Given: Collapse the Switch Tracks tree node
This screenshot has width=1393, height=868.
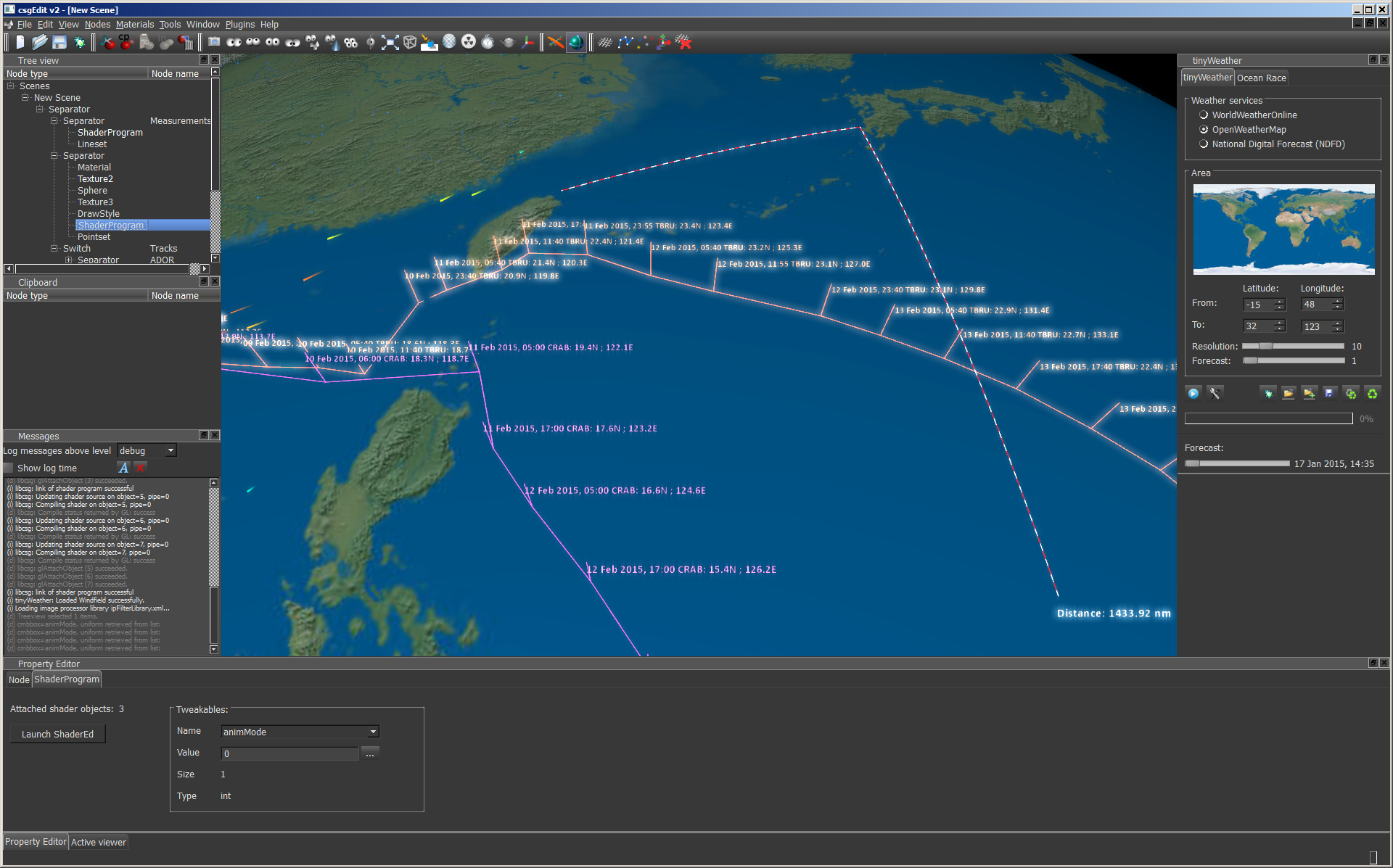Looking at the screenshot, I should (x=54, y=249).
